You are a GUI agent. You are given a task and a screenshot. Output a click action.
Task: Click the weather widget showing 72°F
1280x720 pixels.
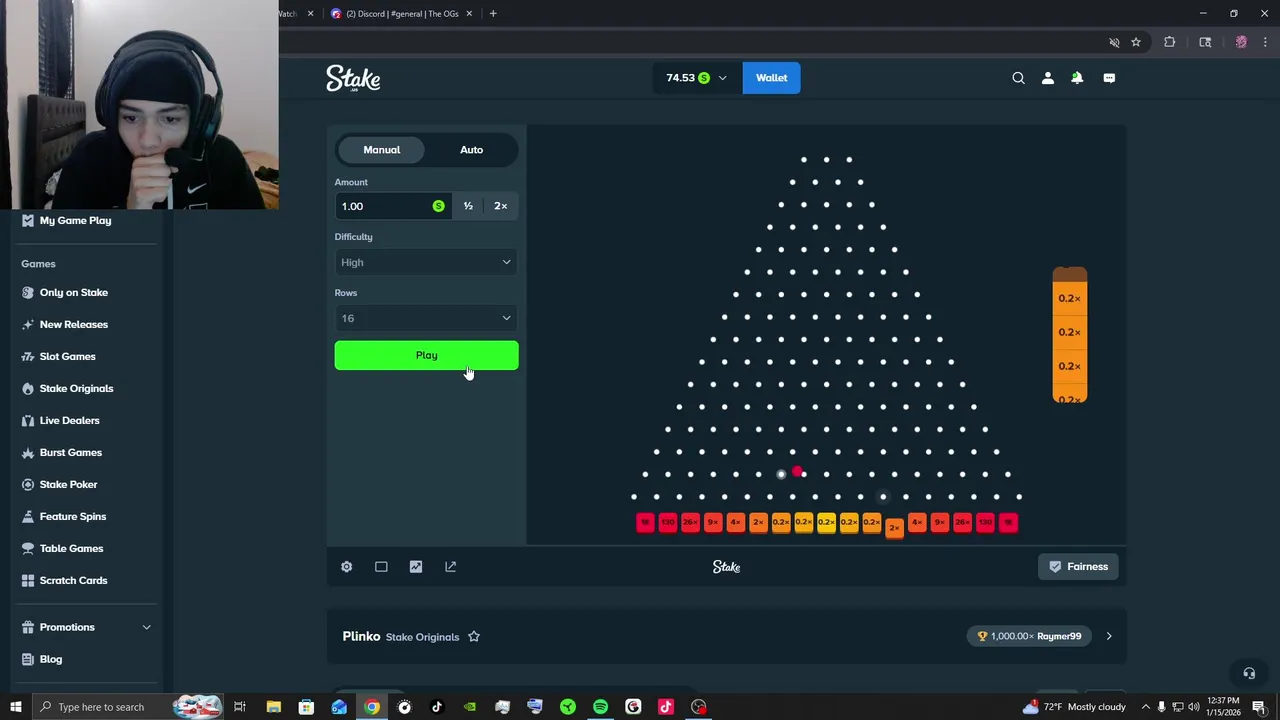point(1074,707)
